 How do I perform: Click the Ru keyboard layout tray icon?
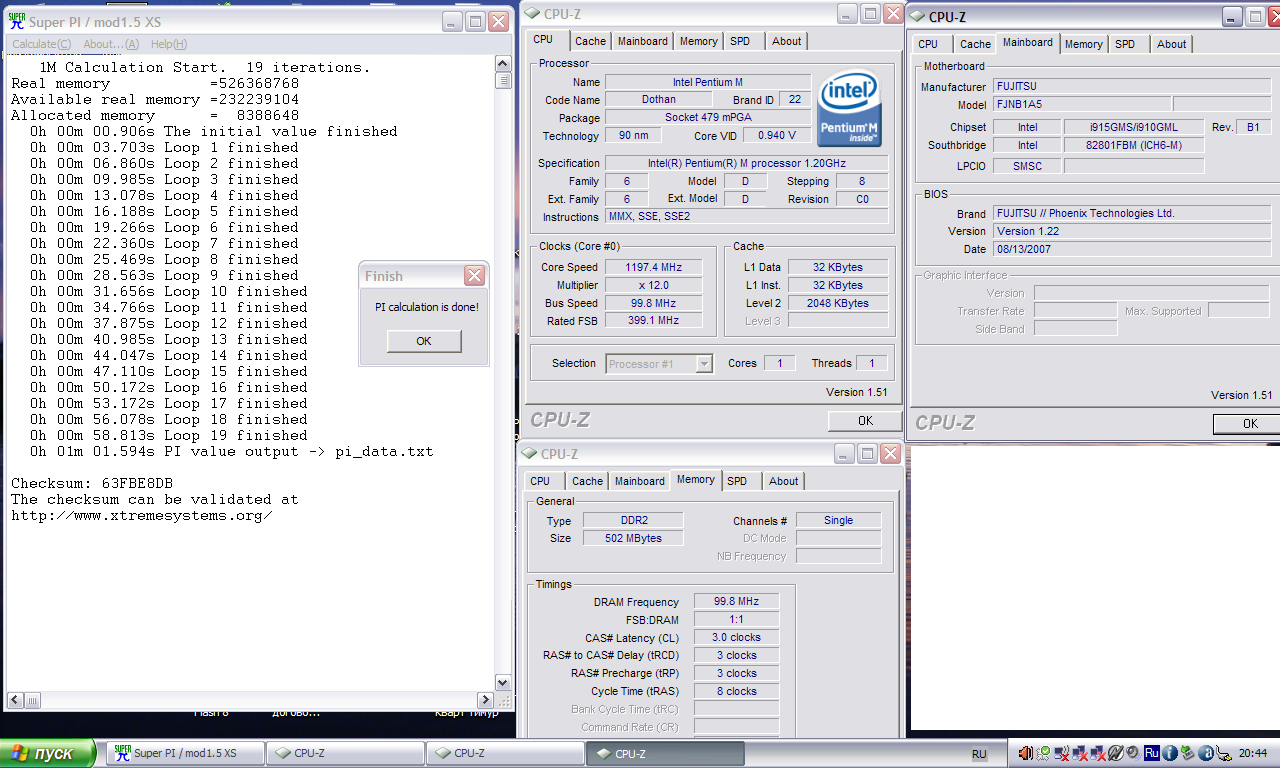(x=1152, y=752)
